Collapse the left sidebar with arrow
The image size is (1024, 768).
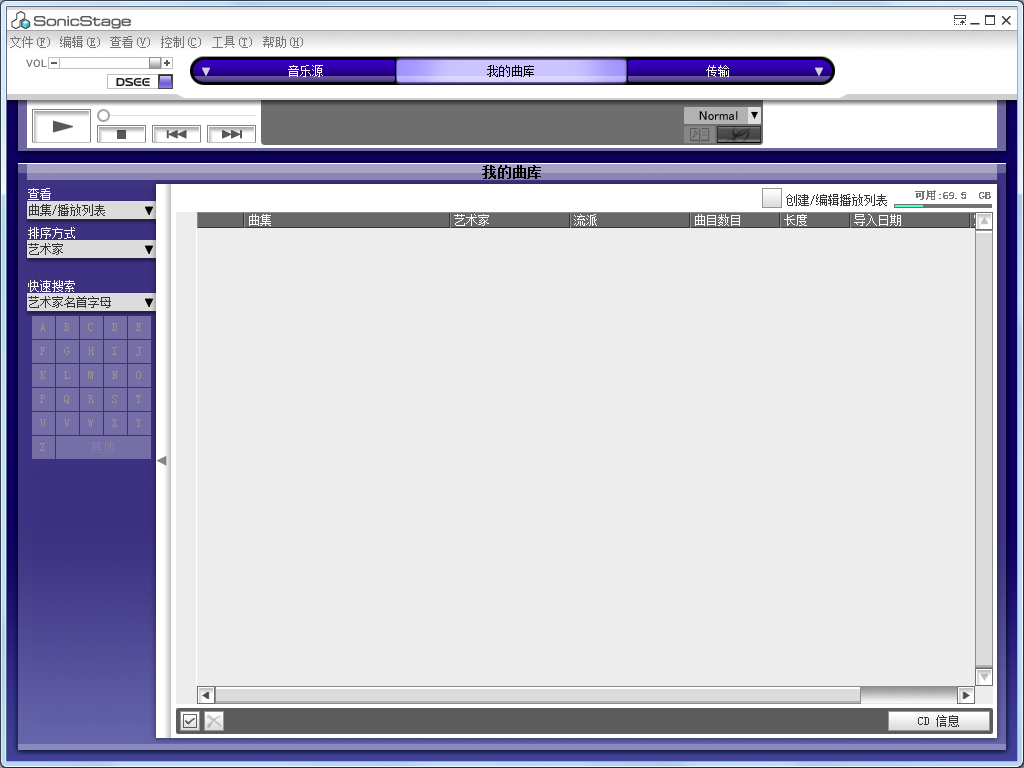coord(162,460)
